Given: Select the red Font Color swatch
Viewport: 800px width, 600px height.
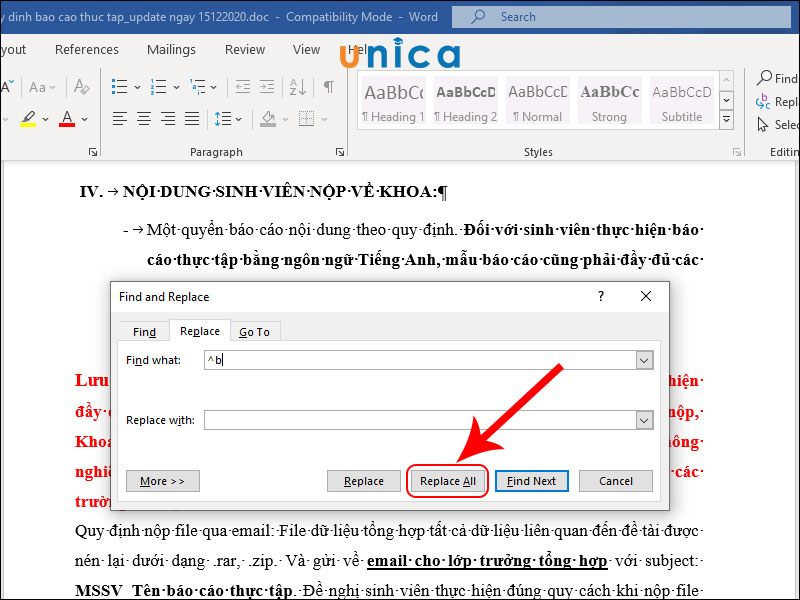Looking at the screenshot, I should pyautogui.click(x=66, y=125).
